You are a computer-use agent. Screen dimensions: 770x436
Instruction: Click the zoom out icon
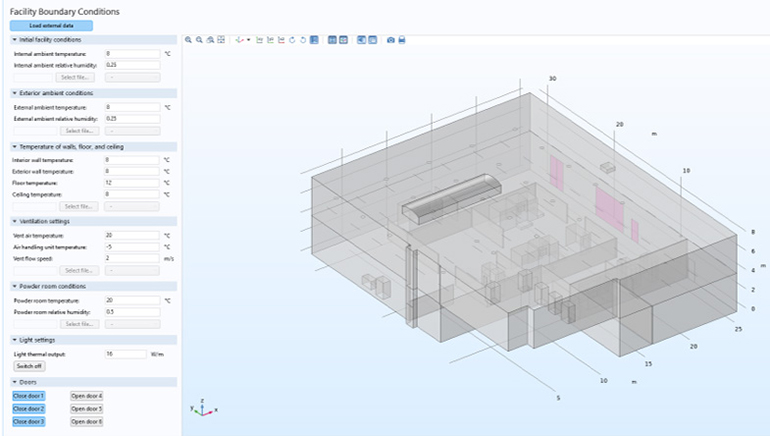click(x=200, y=40)
